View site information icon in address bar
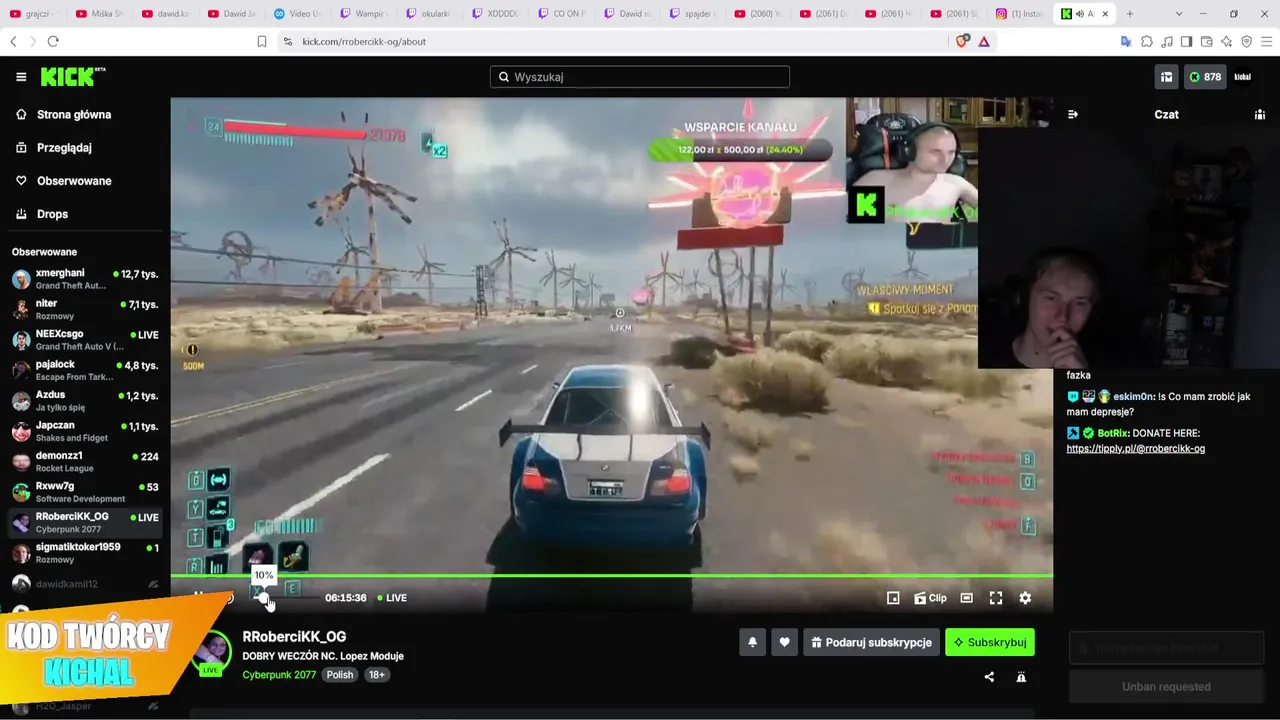1280x720 pixels. point(288,41)
